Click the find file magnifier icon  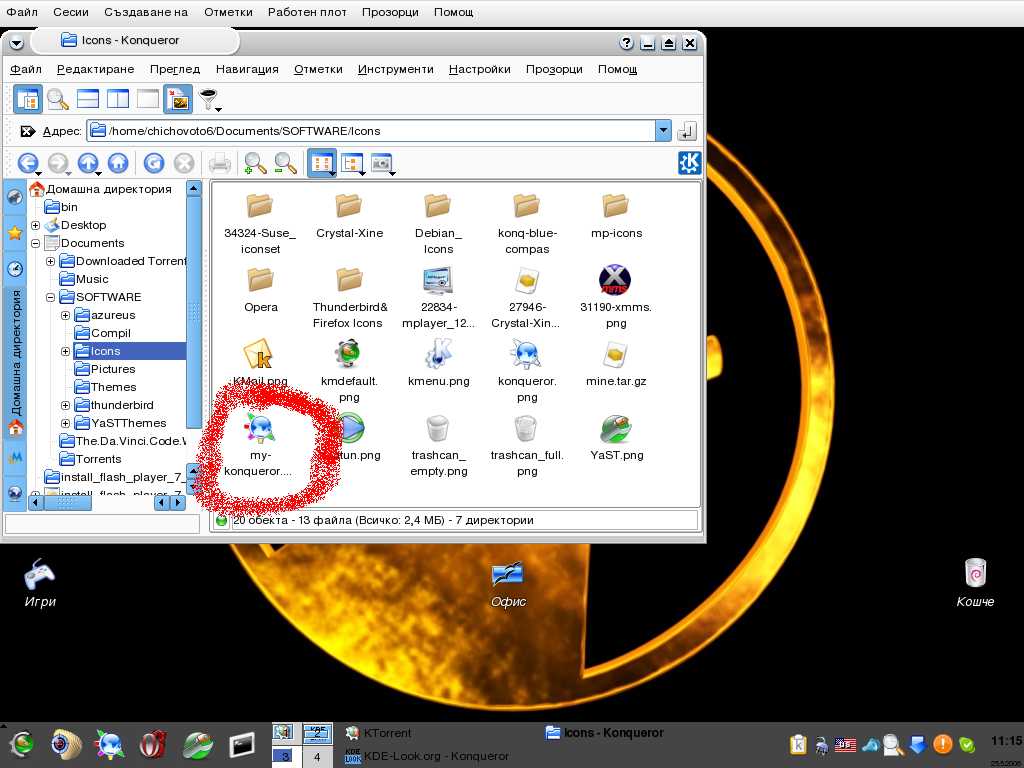point(57,99)
